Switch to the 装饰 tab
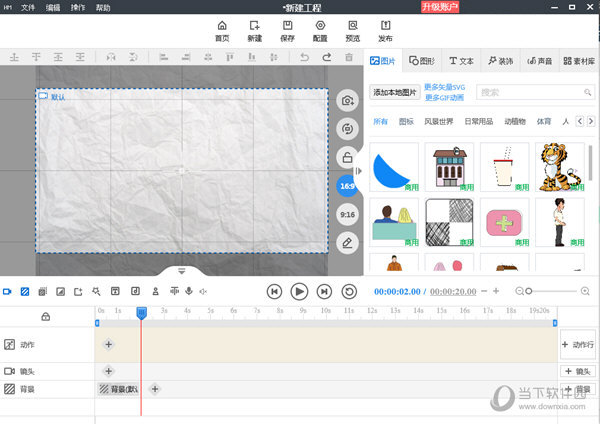Image resolution: width=600 pixels, height=424 pixels. [x=501, y=61]
